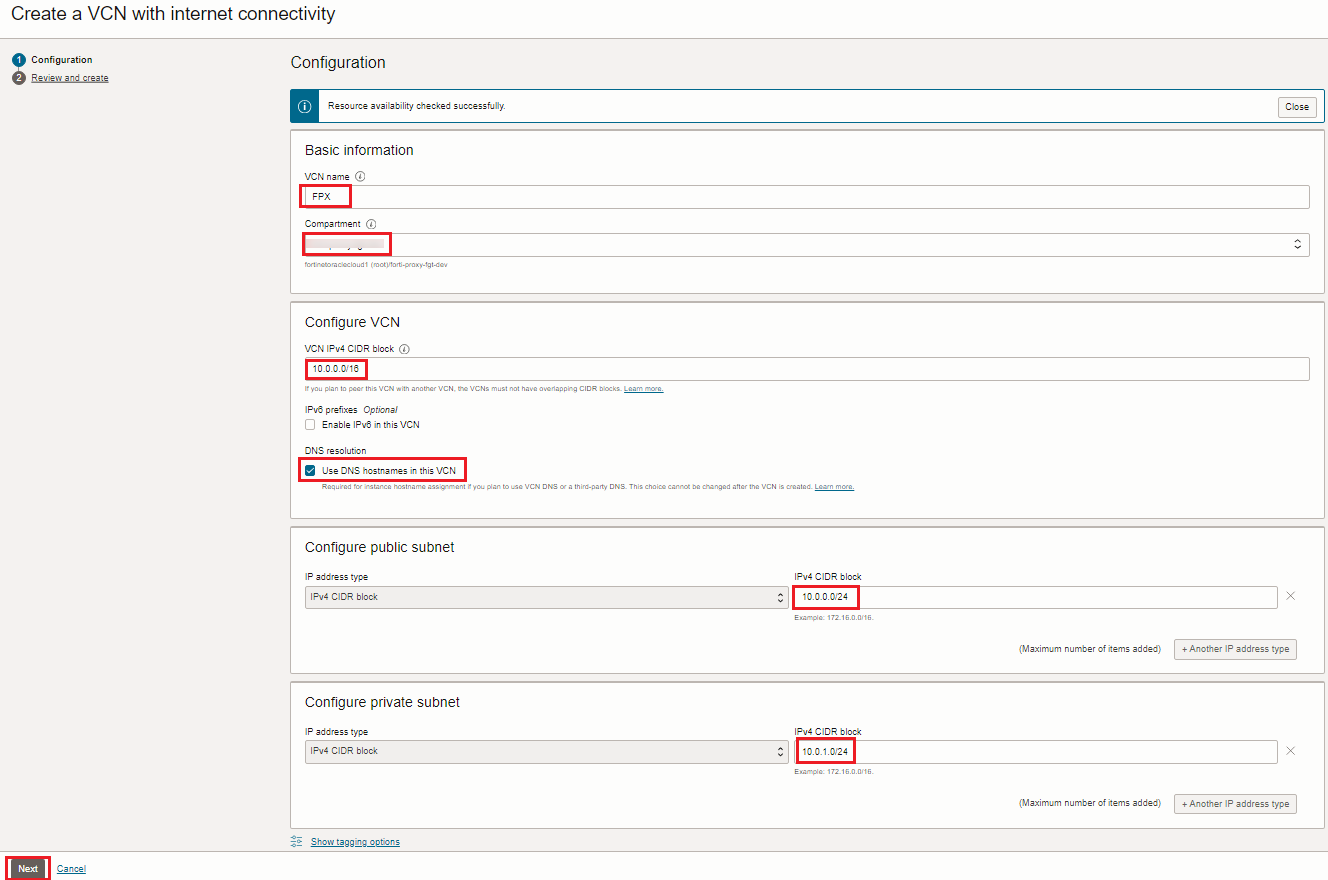Click the info icon in the availability banner

(x=304, y=106)
